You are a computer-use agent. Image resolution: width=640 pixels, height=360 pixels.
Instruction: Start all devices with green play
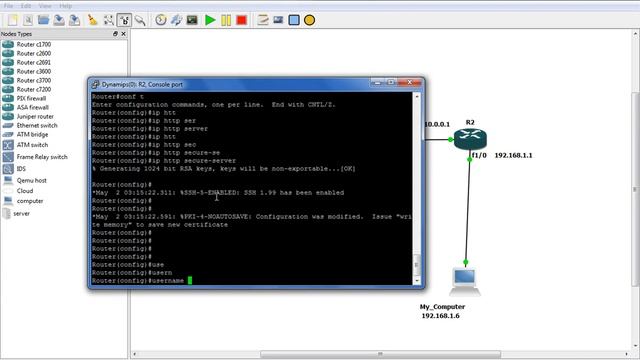pyautogui.click(x=210, y=20)
